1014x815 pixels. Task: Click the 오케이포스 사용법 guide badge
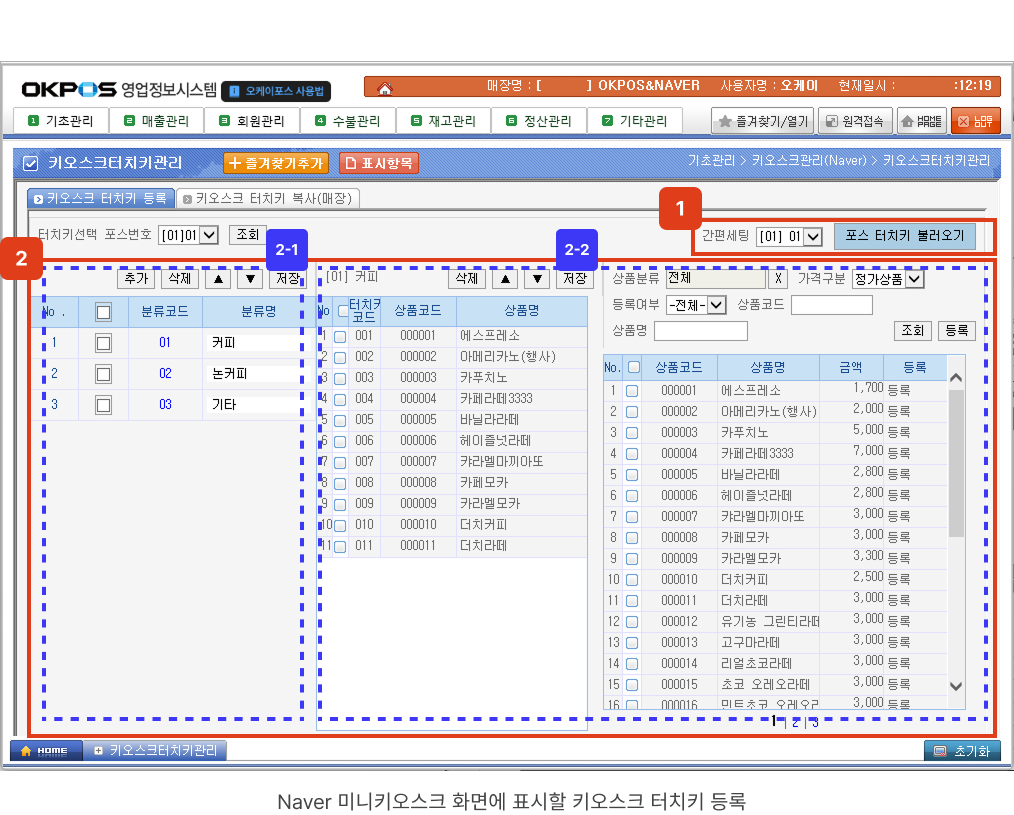tap(276, 91)
